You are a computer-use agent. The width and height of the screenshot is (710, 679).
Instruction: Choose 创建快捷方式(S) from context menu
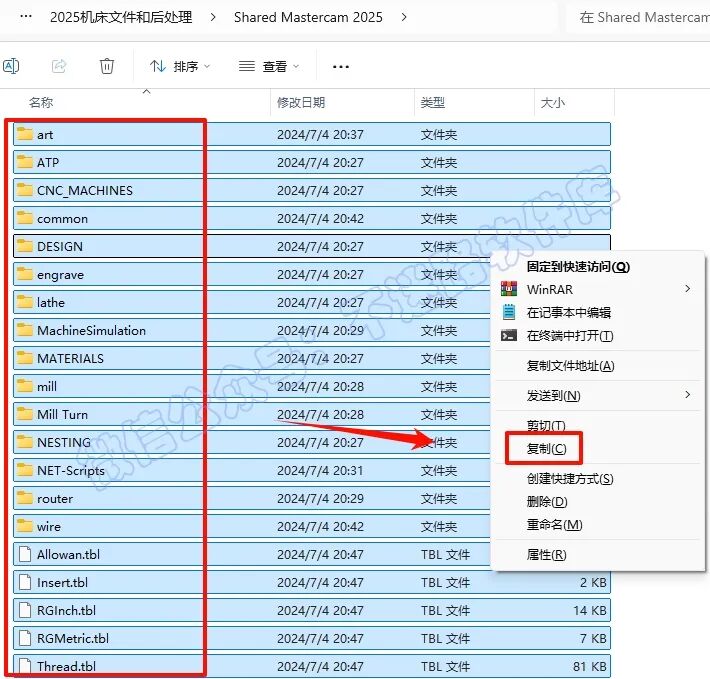coord(570,478)
